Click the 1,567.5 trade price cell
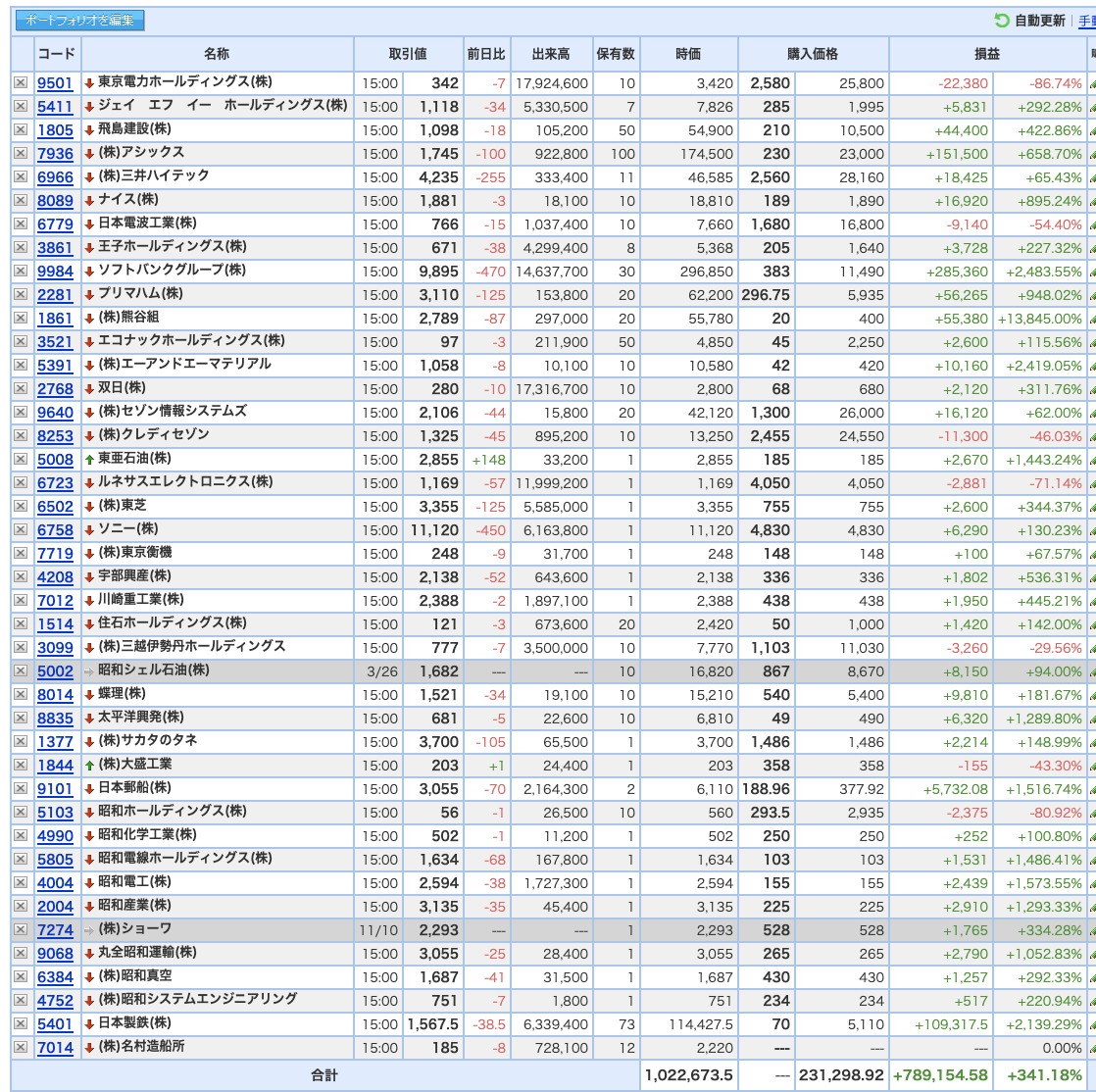1096x1092 pixels. pyautogui.click(x=432, y=1024)
